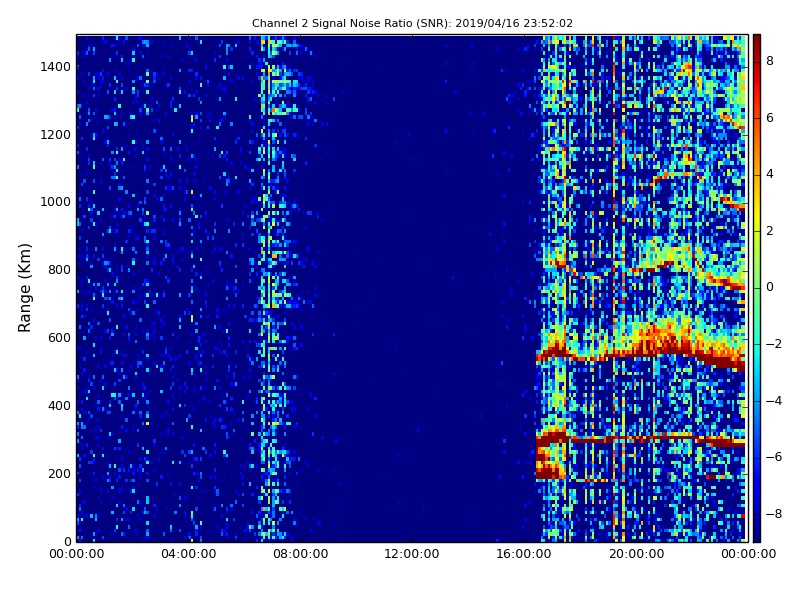Click the 1000 range tick label
Viewport: 800px width, 600px height.
56,202
